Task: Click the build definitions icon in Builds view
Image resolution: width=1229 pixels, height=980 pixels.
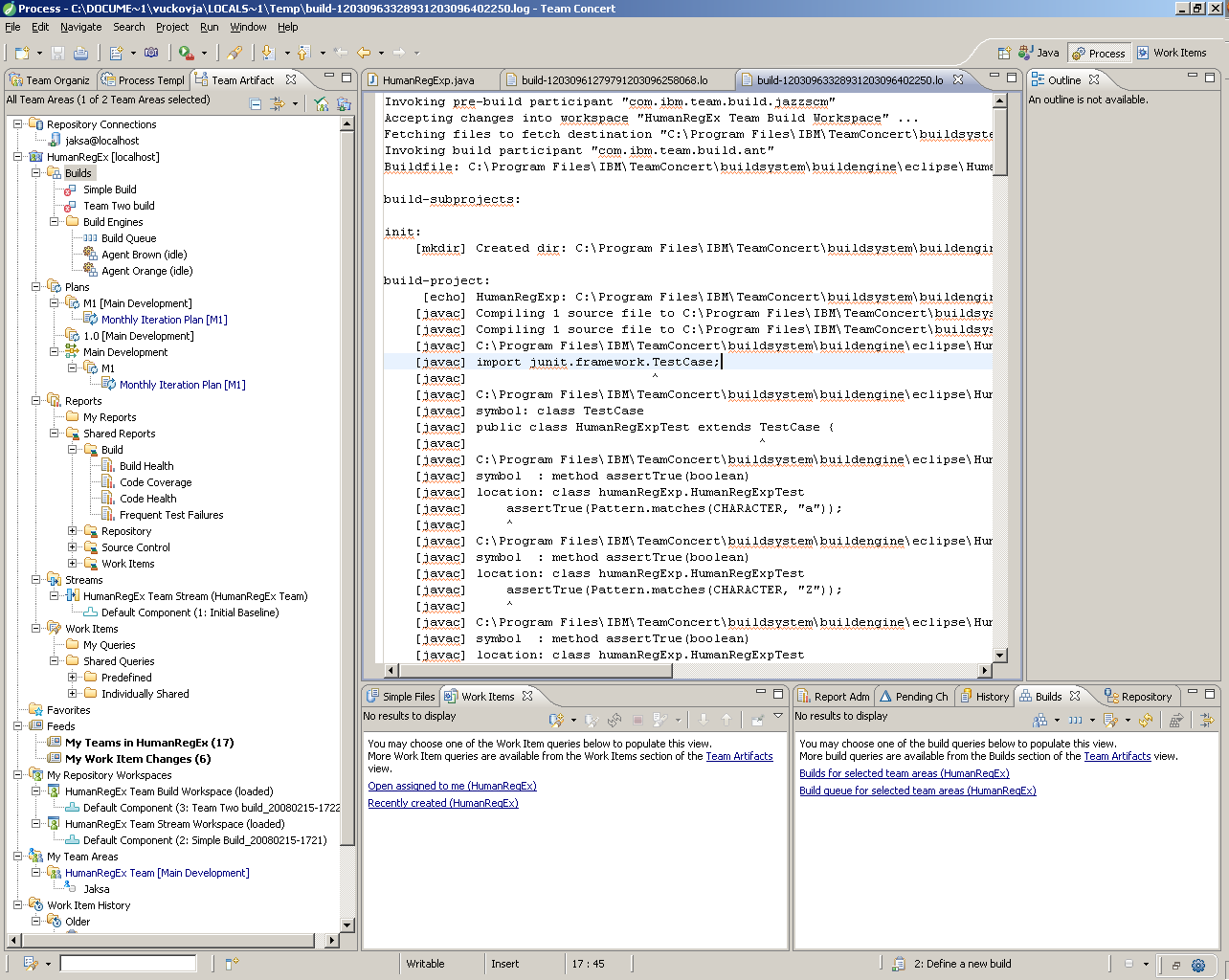Action: pos(1040,720)
